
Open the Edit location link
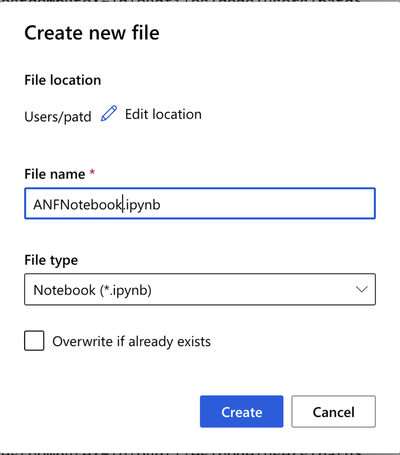click(x=163, y=114)
